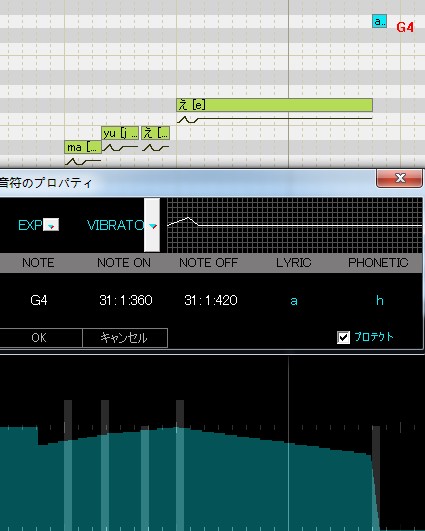Viewport: 425px width, 531px height.
Task: Click vibrato wave icon under yu note
Action: [120, 148]
